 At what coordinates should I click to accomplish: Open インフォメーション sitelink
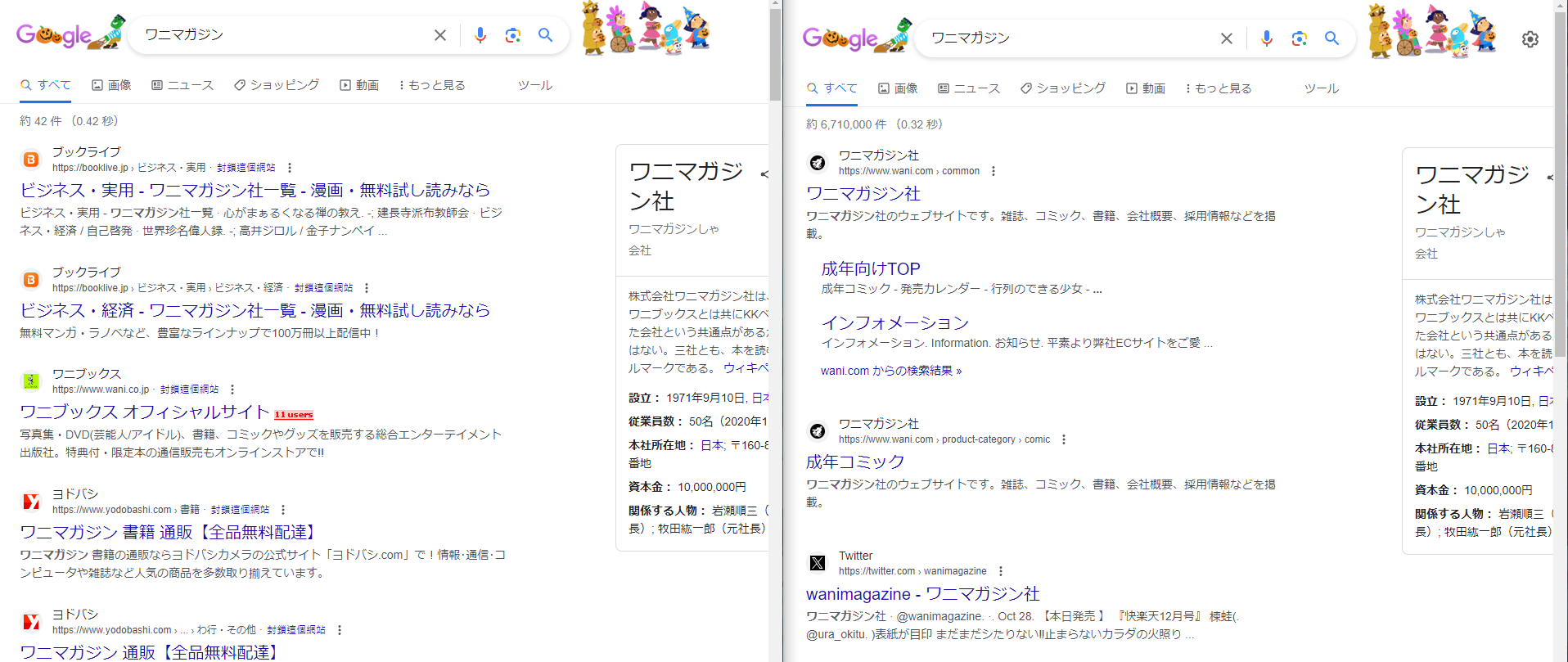tap(895, 322)
